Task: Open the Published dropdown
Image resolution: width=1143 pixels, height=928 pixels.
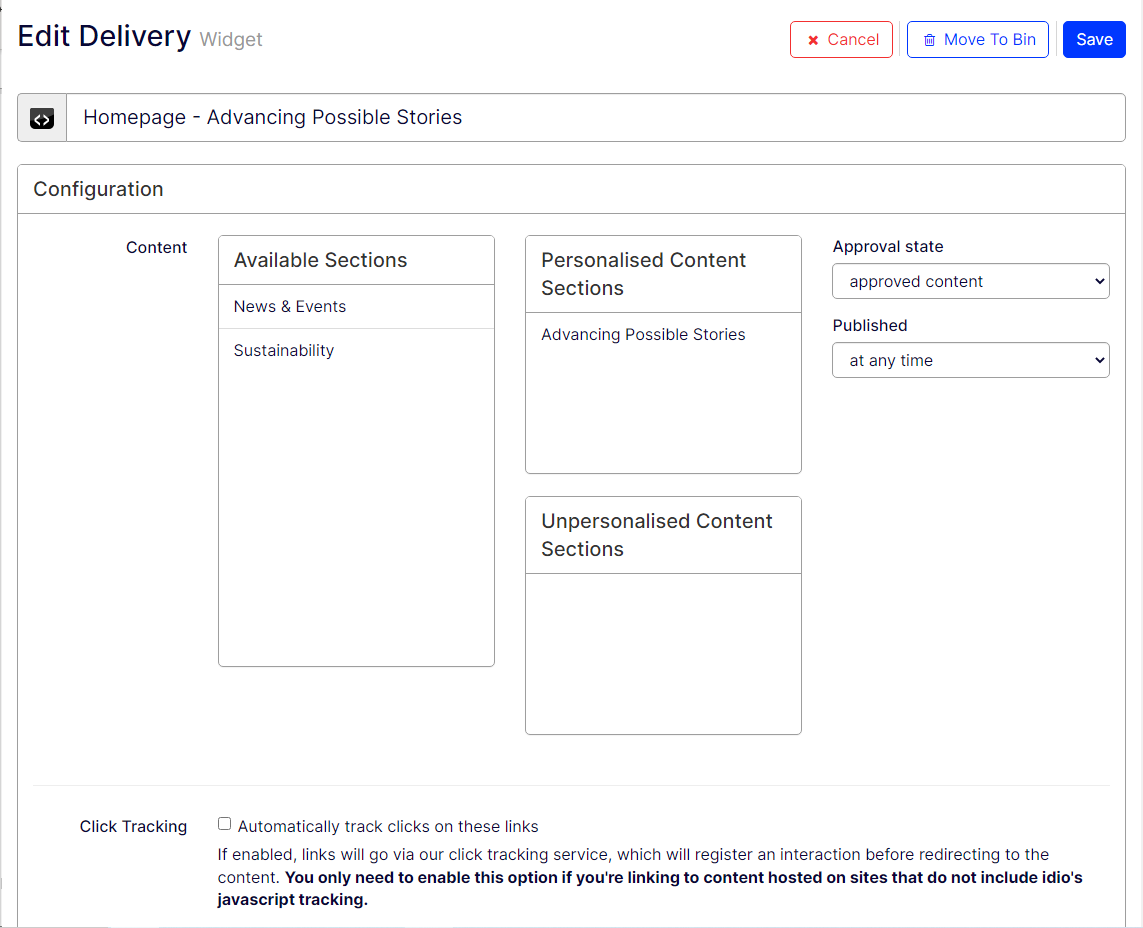Action: tap(970, 361)
